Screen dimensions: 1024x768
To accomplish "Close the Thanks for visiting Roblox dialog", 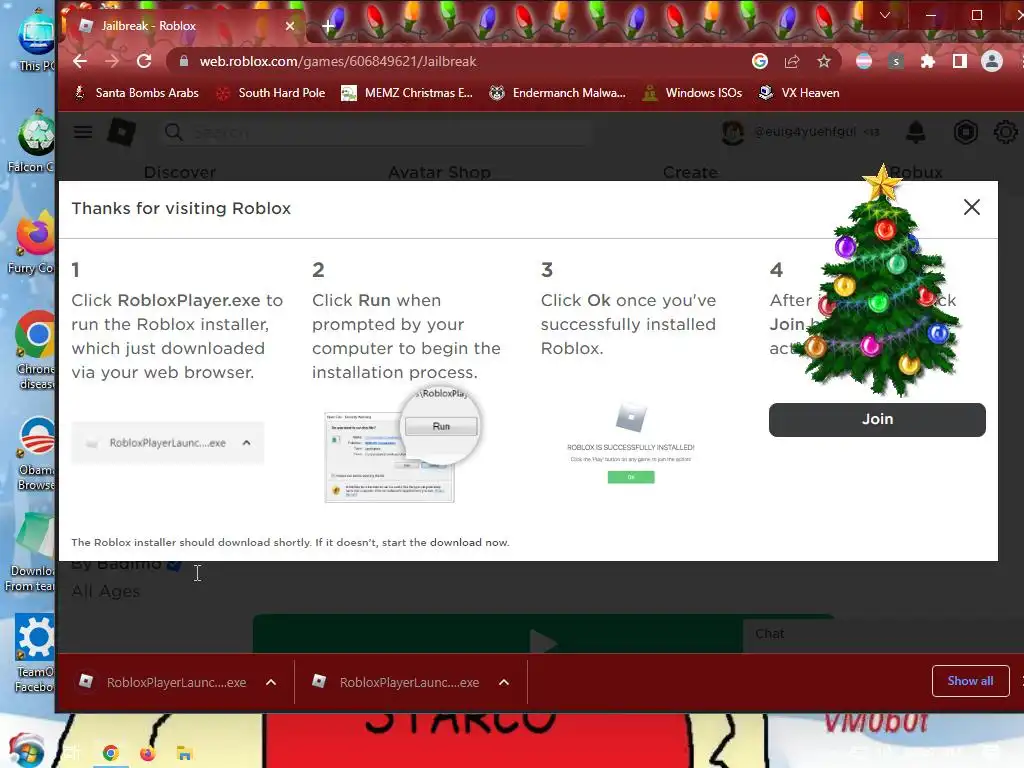I will coord(972,207).
